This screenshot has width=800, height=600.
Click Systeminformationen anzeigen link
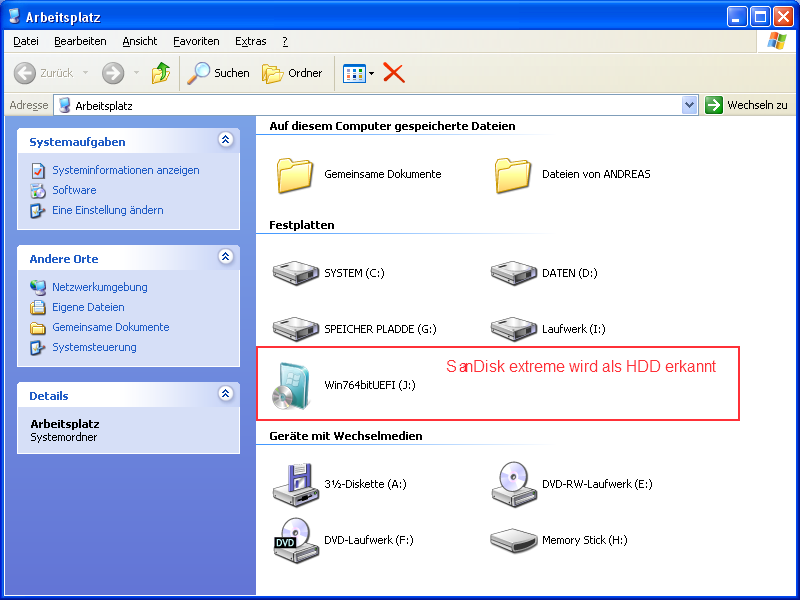click(x=126, y=170)
